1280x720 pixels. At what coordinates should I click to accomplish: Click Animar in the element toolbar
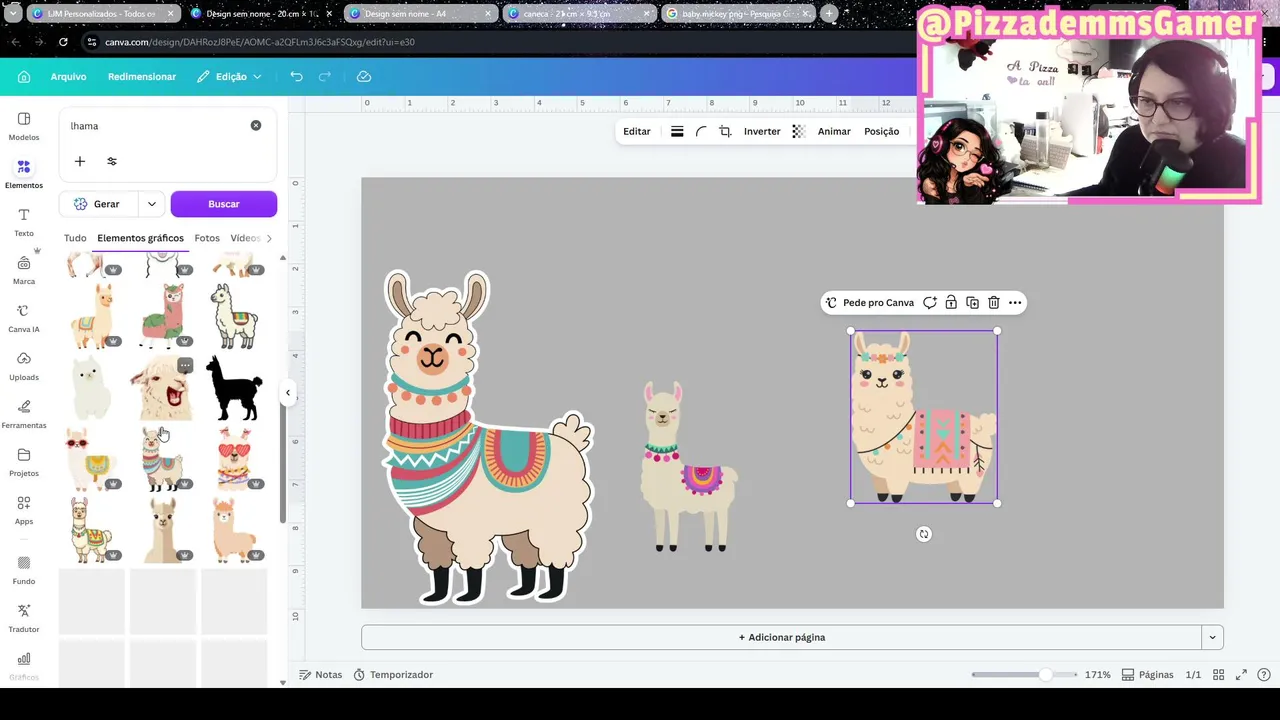pos(834,132)
